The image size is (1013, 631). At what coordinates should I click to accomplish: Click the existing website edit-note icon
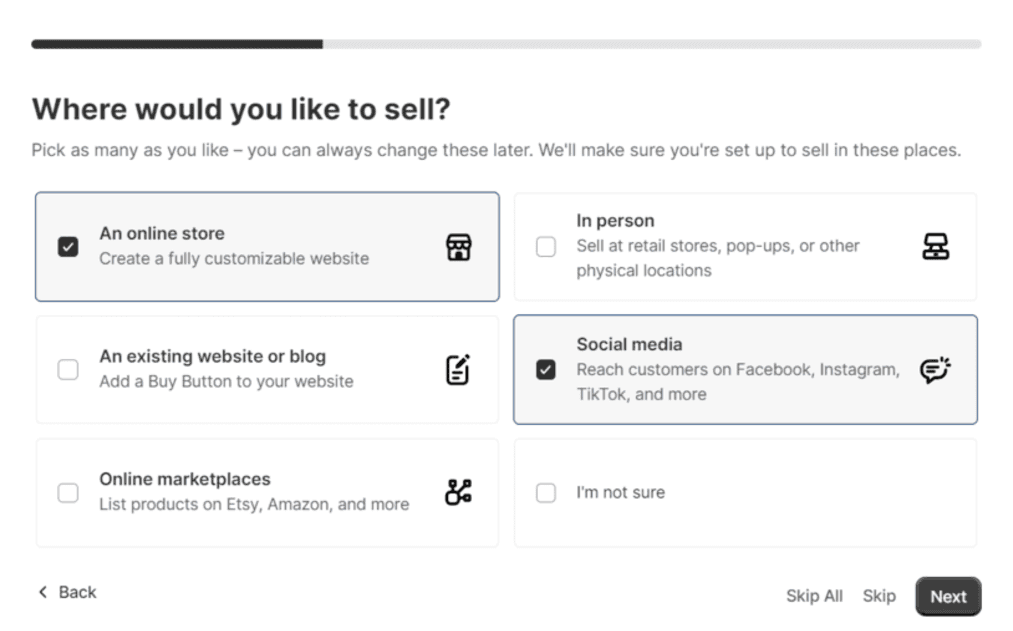(x=458, y=370)
